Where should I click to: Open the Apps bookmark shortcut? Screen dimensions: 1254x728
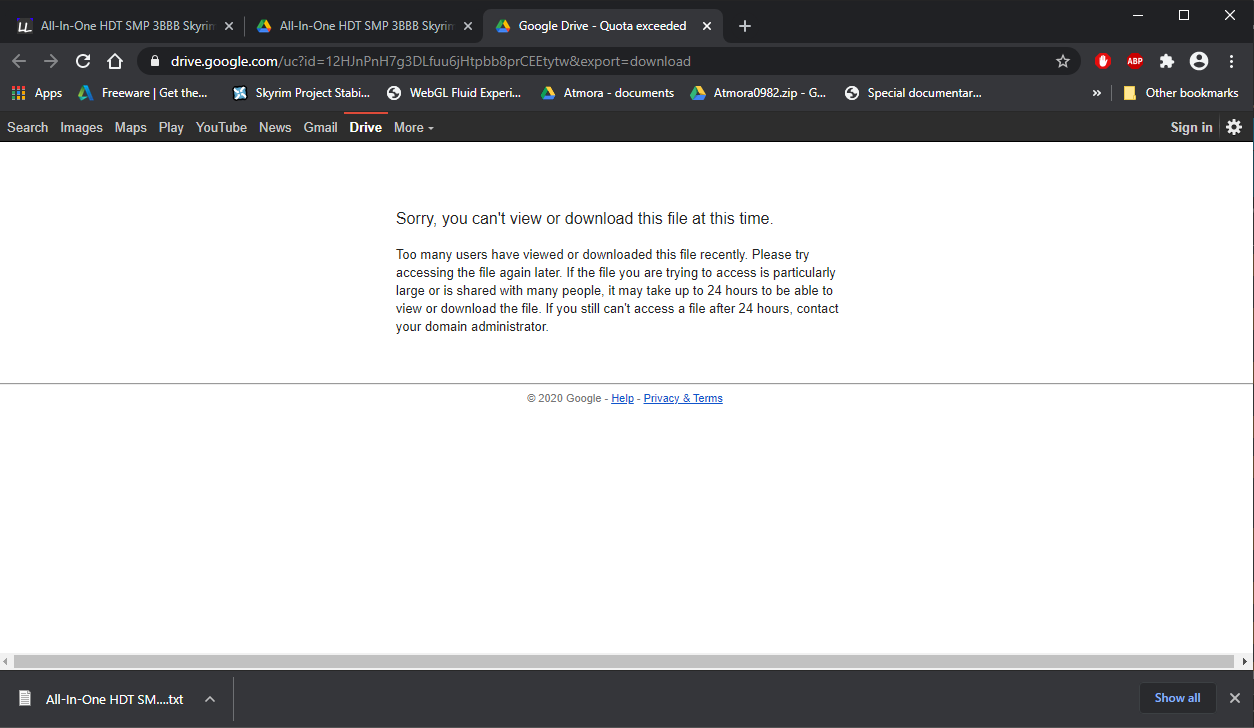(x=37, y=93)
